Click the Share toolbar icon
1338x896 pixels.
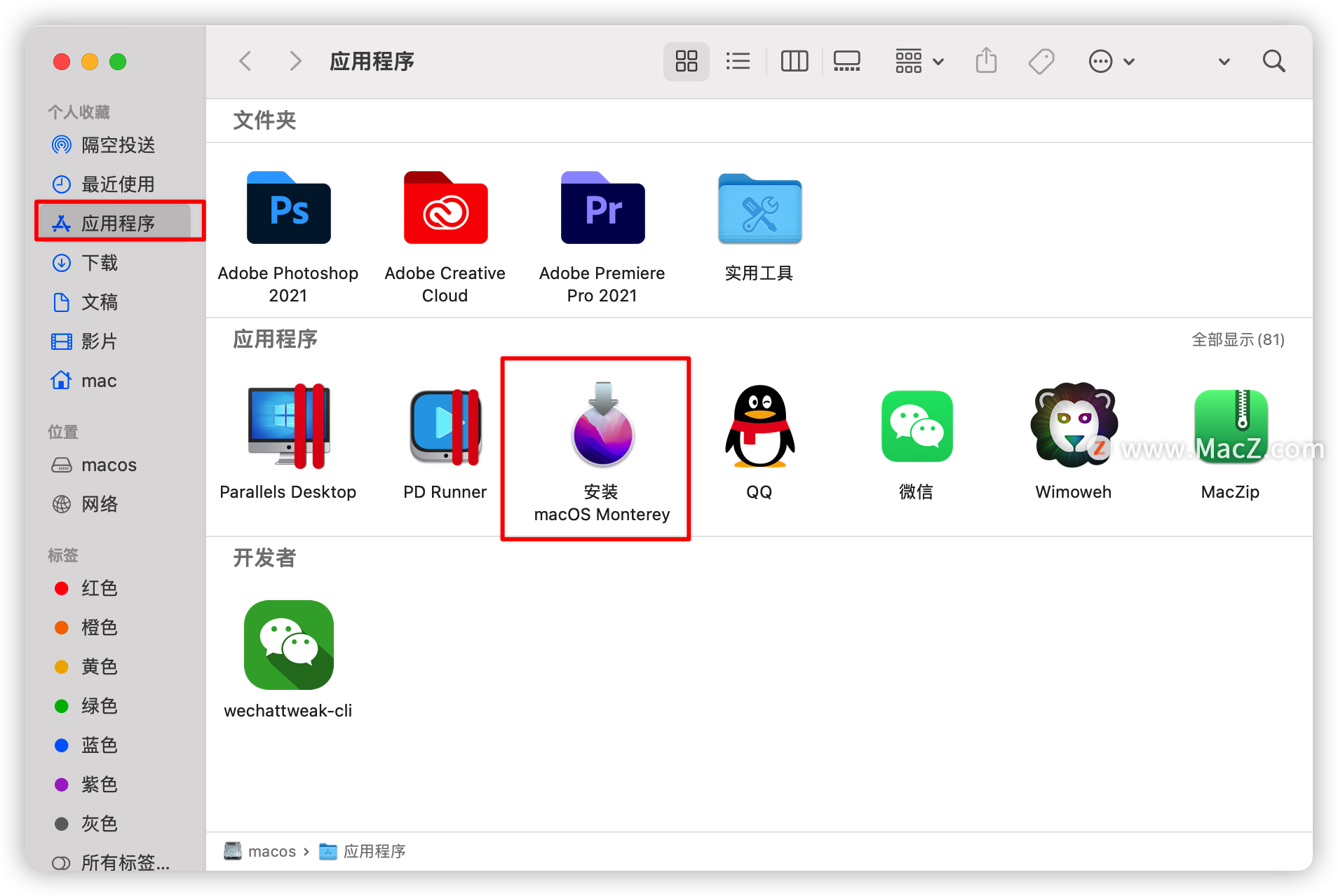986,61
